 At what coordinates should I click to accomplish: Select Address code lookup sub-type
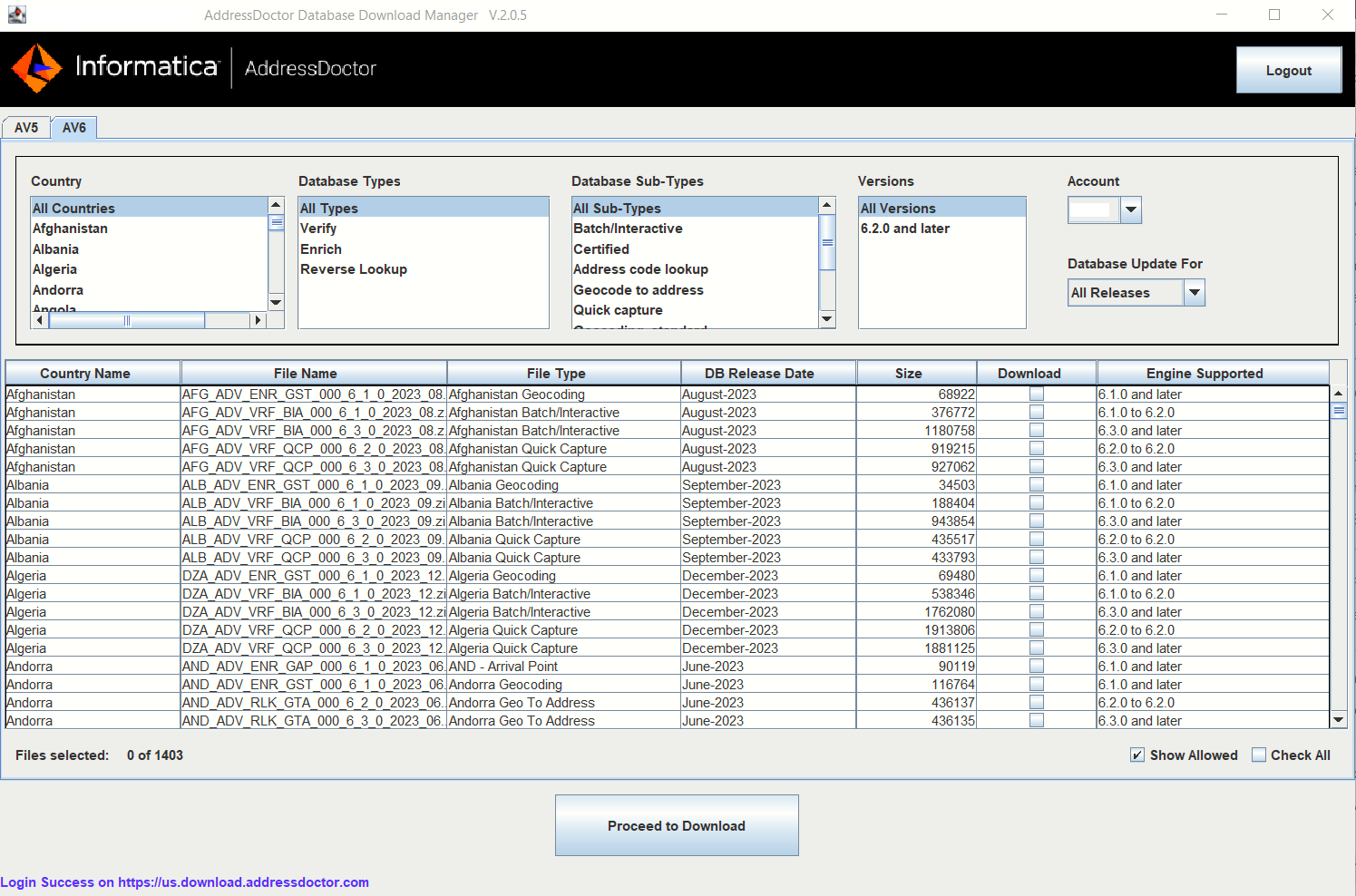click(x=696, y=269)
